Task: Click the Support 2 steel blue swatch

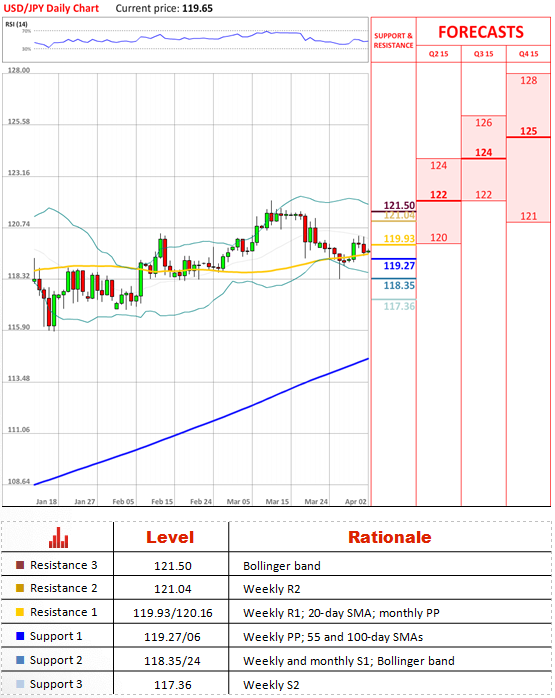Action: (x=20, y=660)
